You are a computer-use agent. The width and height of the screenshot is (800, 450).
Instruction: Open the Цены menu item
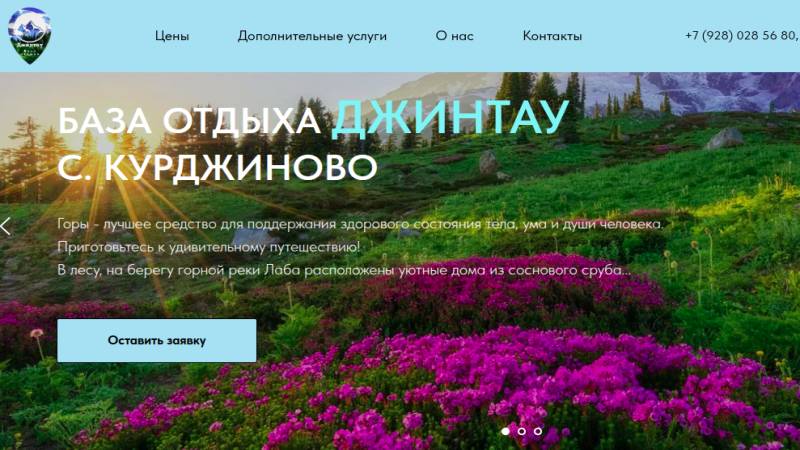coord(172,36)
